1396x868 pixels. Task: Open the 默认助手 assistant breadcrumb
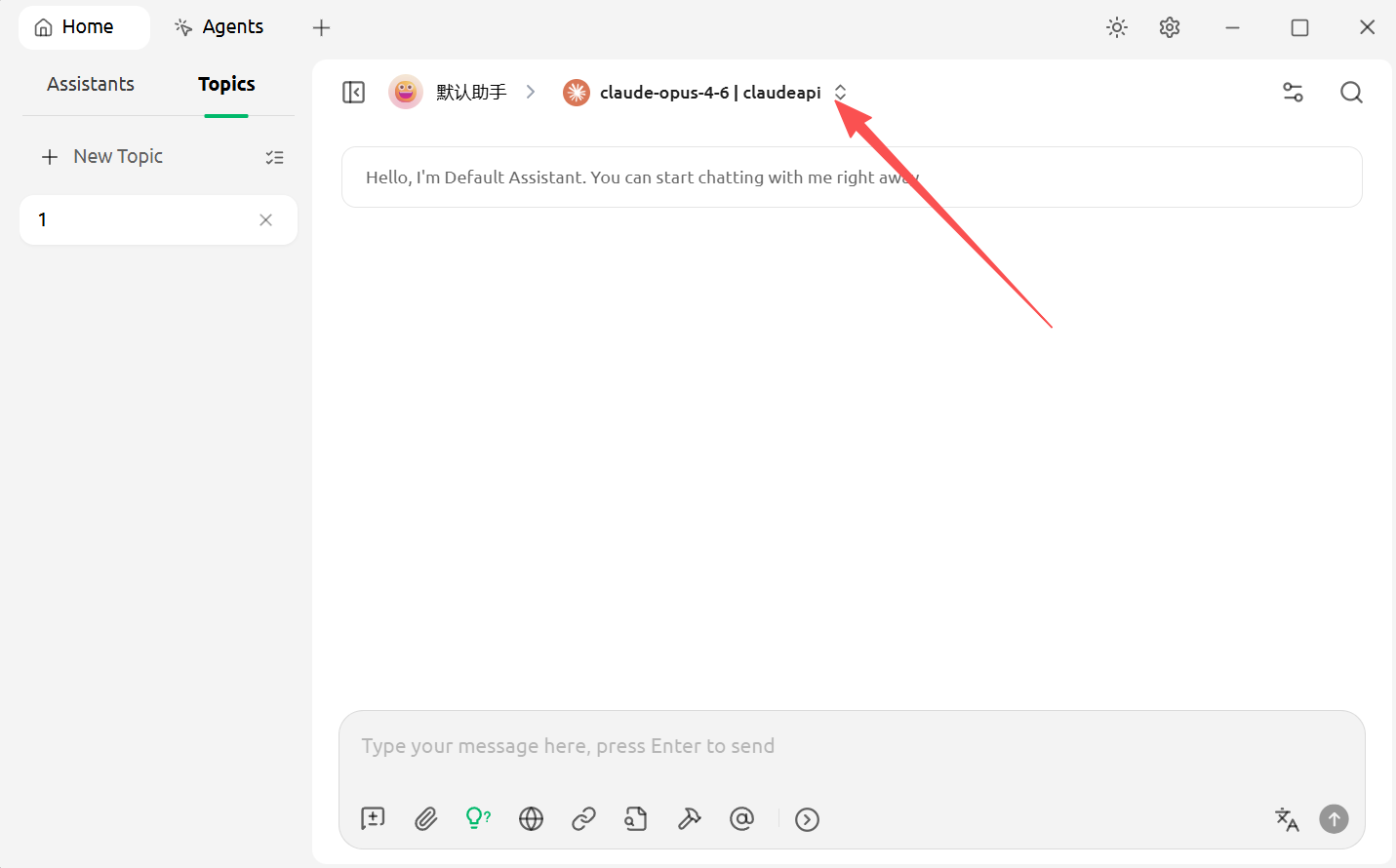pyautogui.click(x=449, y=93)
